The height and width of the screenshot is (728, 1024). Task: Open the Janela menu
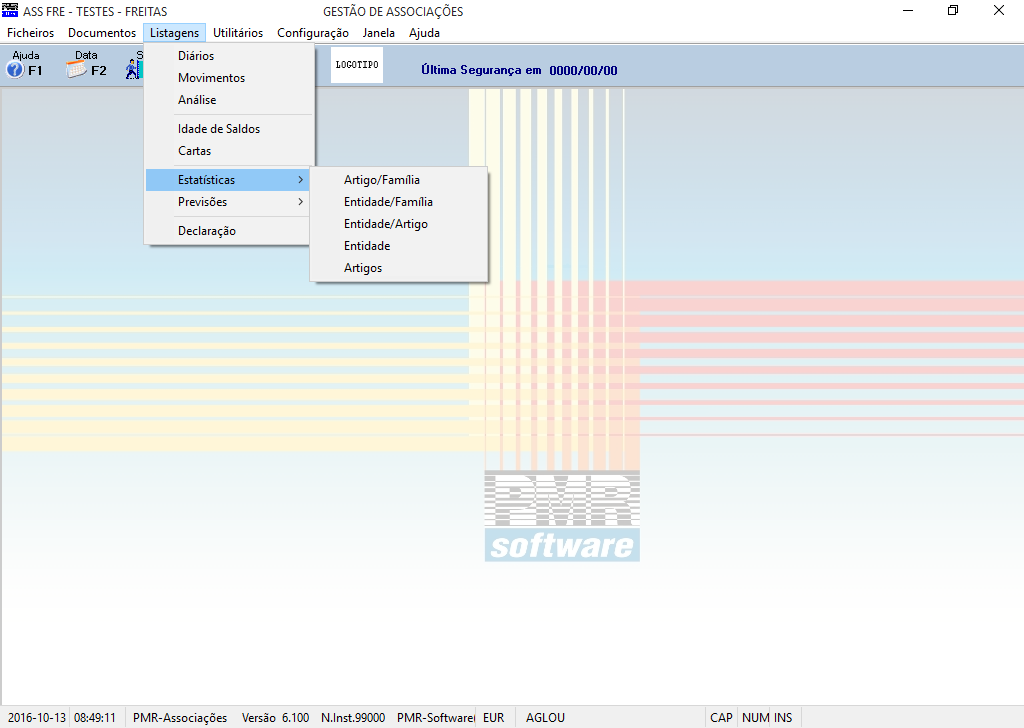(x=379, y=33)
